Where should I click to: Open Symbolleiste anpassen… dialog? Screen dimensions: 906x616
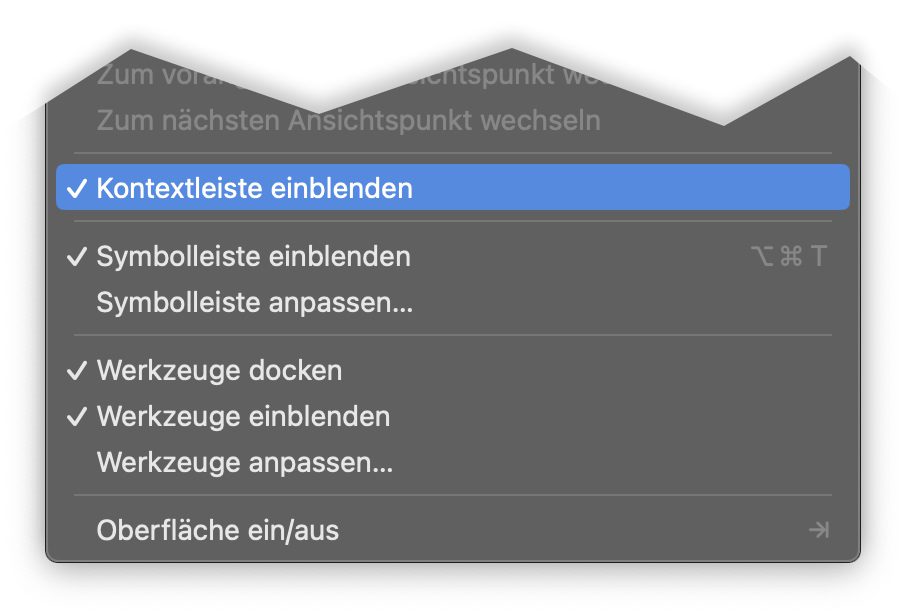click(x=254, y=302)
